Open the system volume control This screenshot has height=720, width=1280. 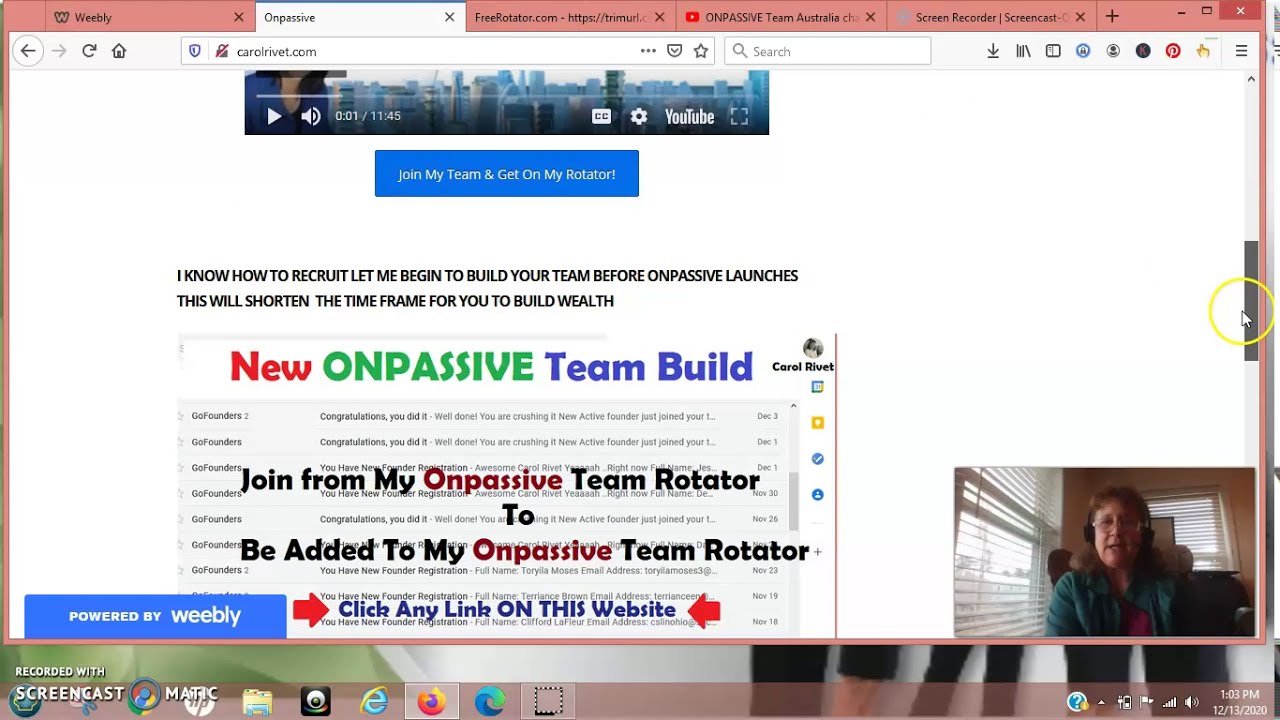pos(1191,702)
